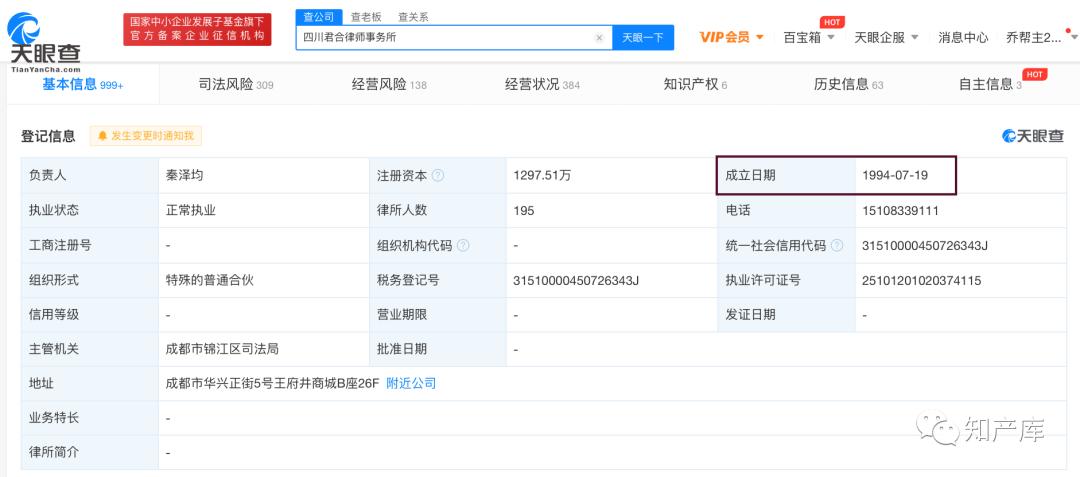The height and width of the screenshot is (477, 1080).
Task: Switch to 知识产权 tab
Action: click(695, 85)
